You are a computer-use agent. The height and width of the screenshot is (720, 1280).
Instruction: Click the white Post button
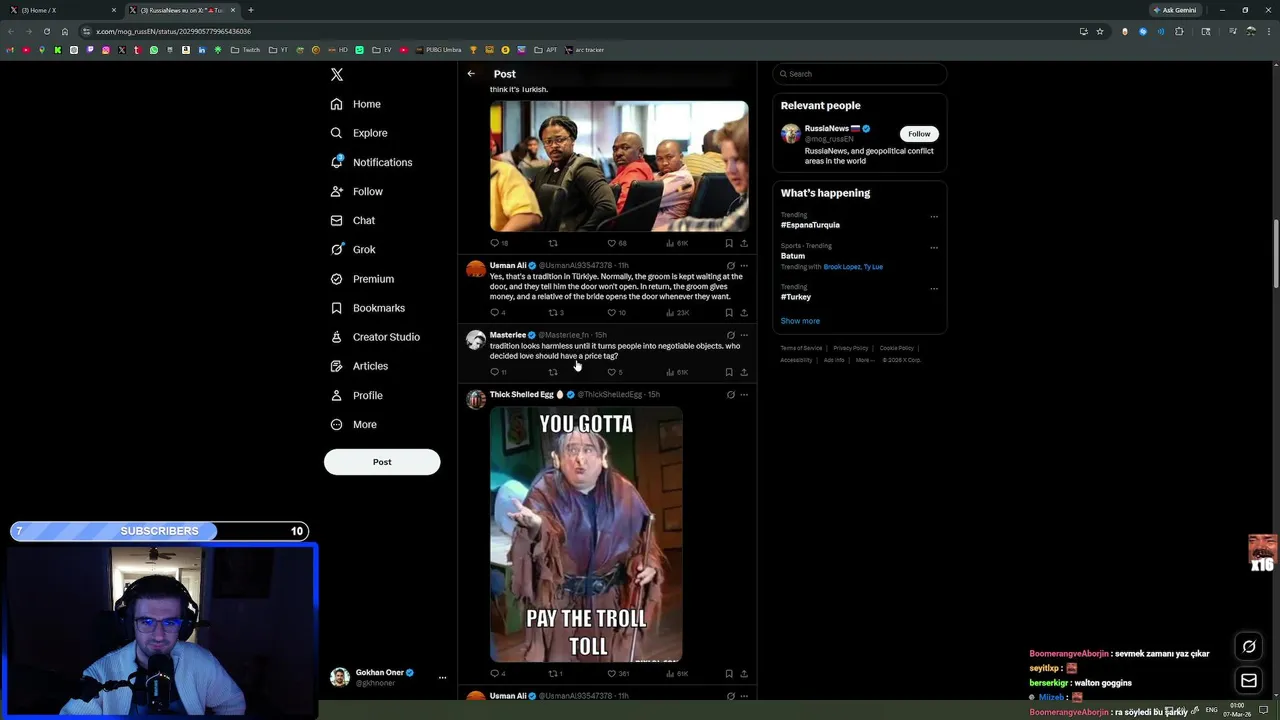coord(382,462)
